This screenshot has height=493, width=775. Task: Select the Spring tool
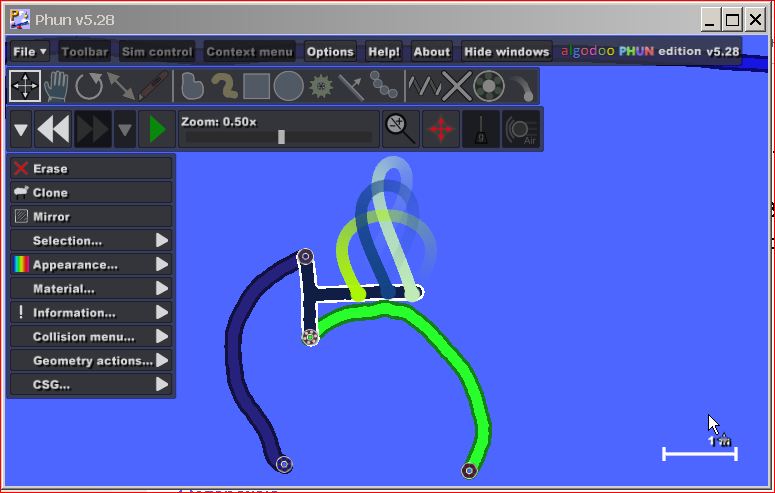424,86
